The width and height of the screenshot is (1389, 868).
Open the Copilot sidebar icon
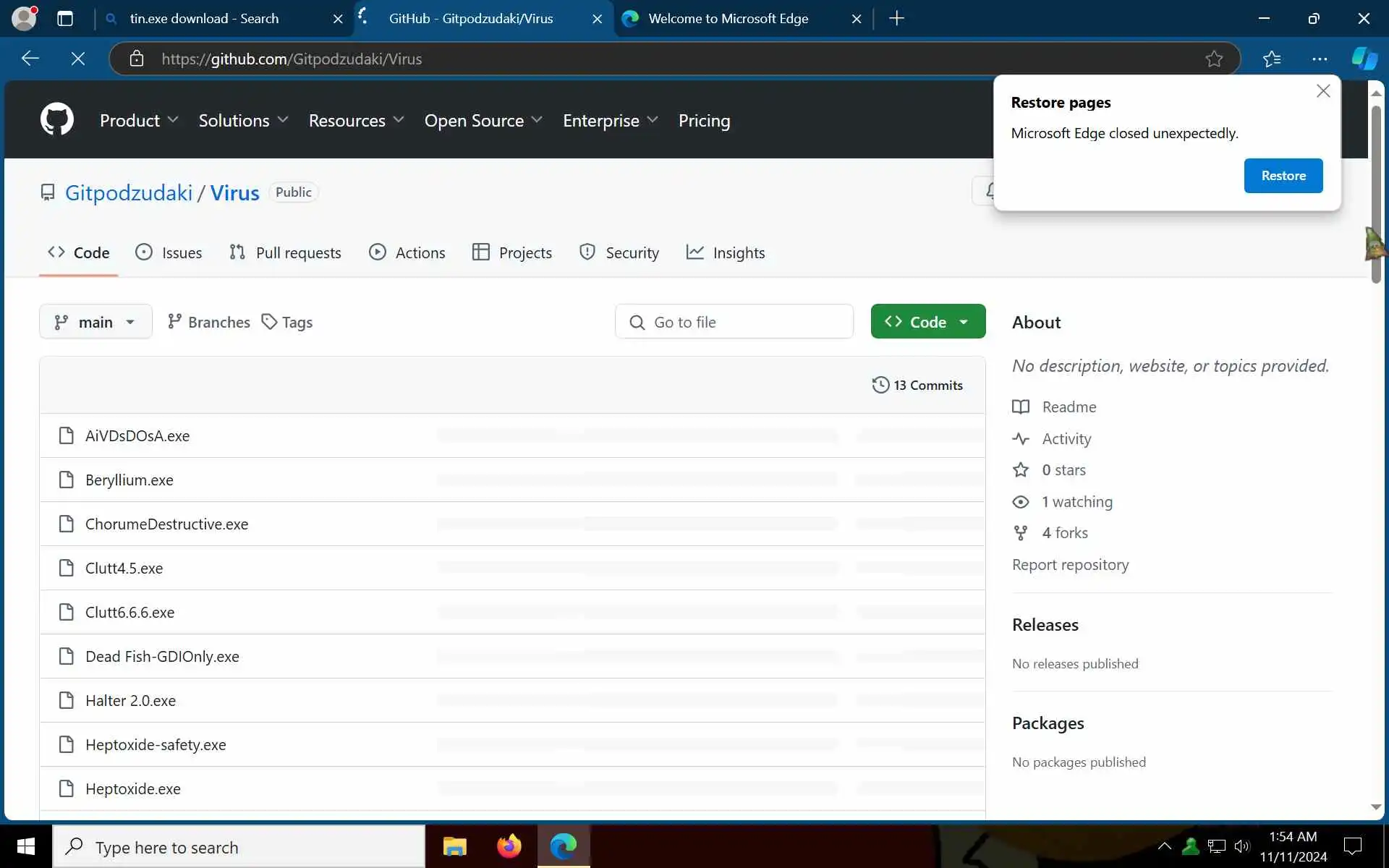[x=1364, y=59]
